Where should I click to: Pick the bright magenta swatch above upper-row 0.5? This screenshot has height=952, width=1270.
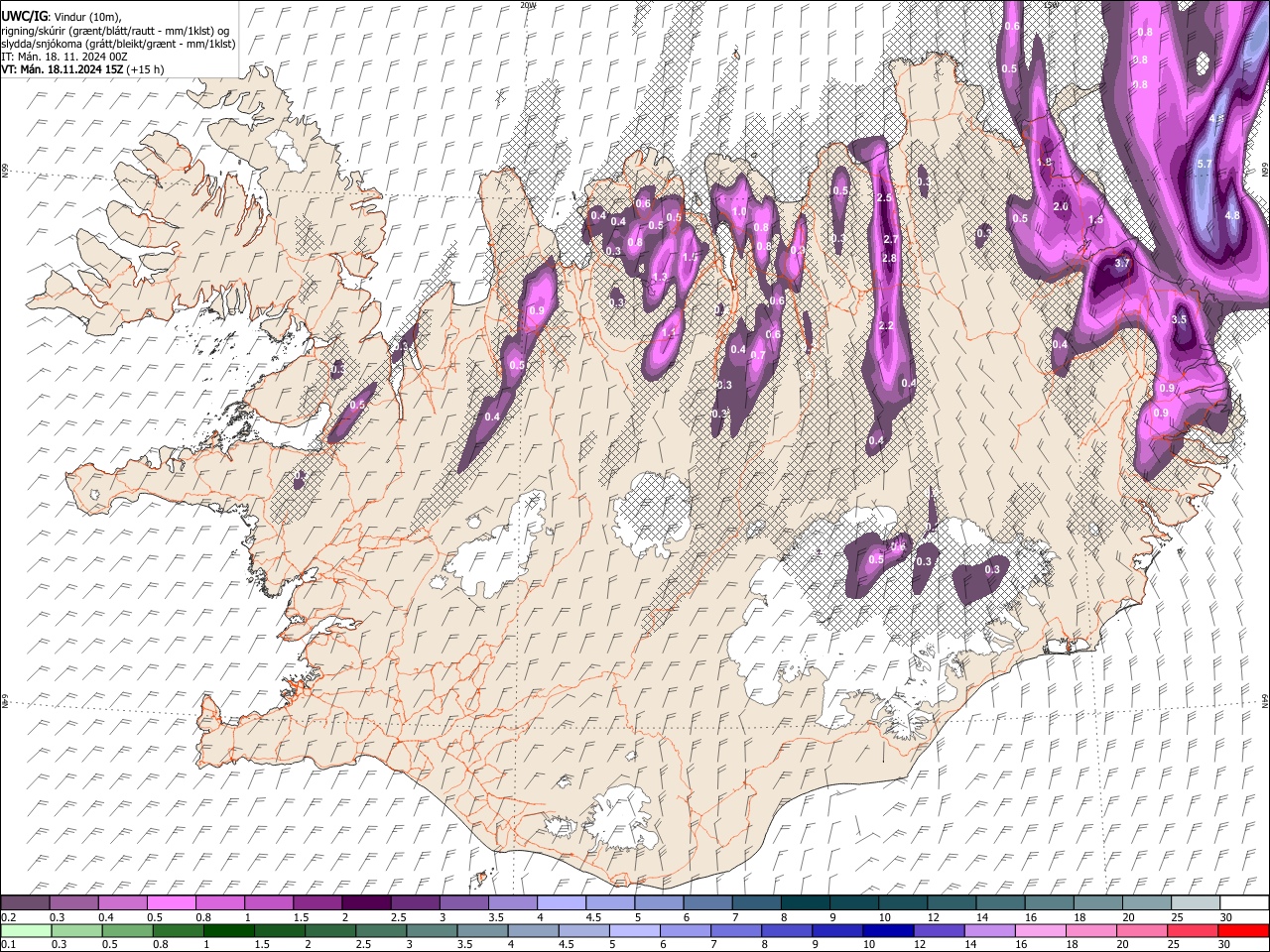172,903
